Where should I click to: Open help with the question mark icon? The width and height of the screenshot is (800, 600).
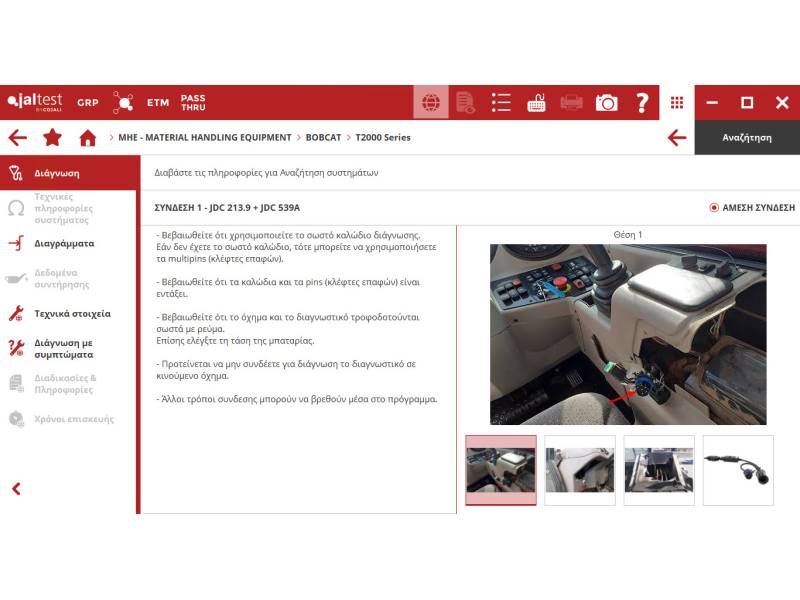point(642,102)
